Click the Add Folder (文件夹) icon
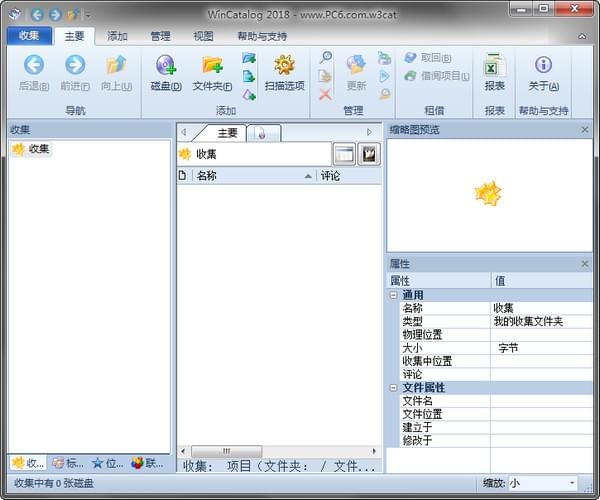 pos(212,67)
